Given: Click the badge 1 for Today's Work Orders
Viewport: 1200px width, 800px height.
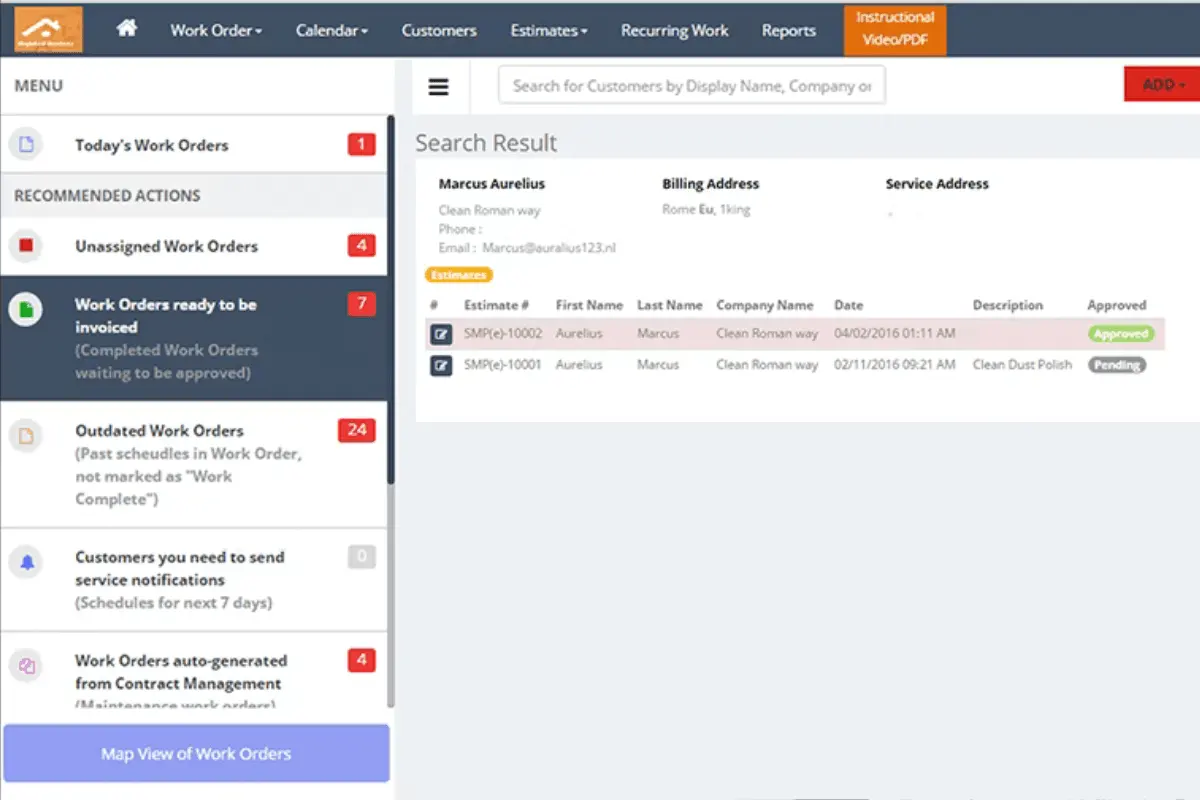Looking at the screenshot, I should [361, 145].
